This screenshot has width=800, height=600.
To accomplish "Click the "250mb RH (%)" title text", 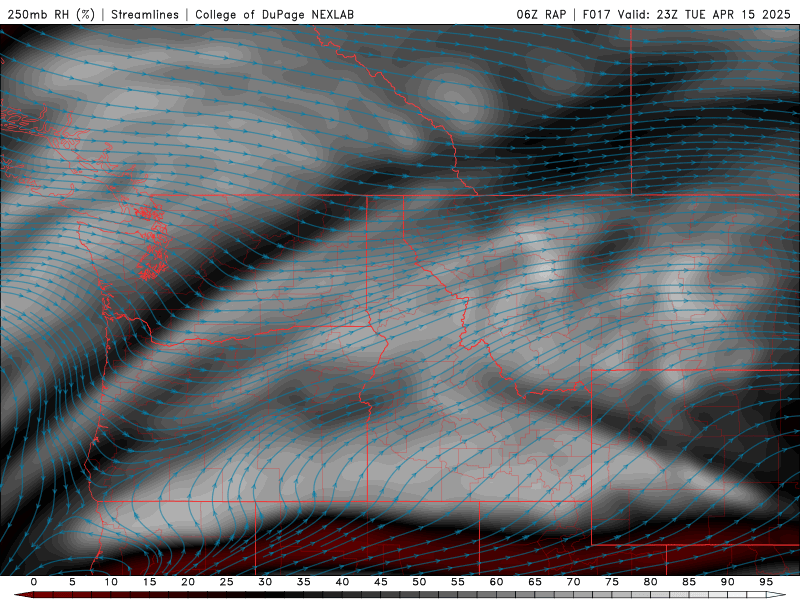I will (x=51, y=14).
